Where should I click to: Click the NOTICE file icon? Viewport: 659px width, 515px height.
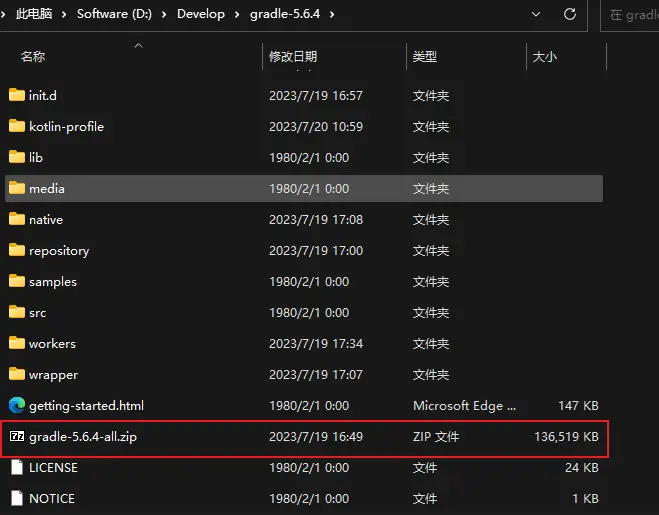[x=16, y=498]
